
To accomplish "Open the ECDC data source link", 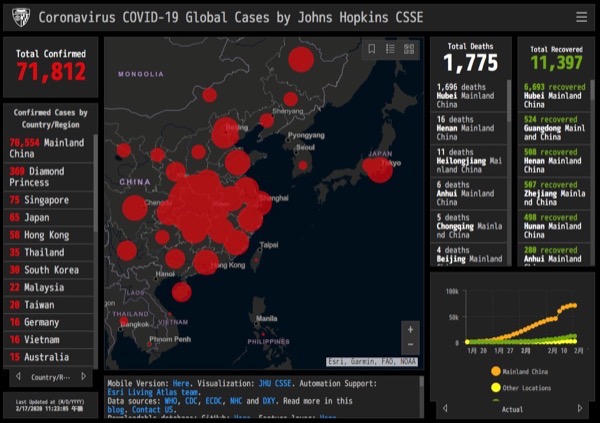I will 214,401.
